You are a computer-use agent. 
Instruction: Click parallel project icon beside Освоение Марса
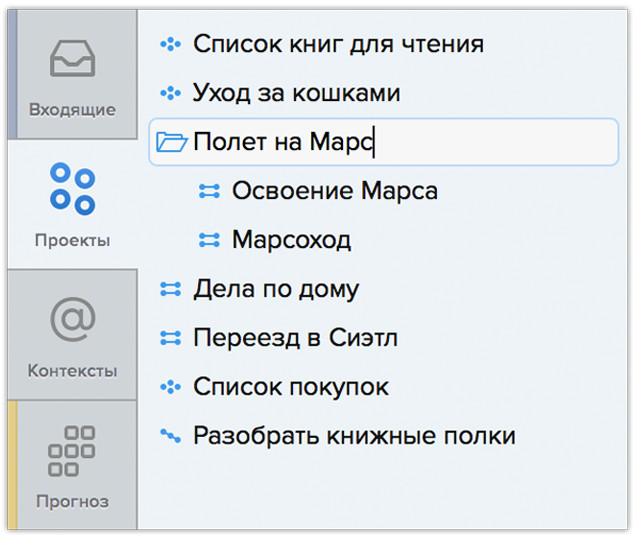click(x=209, y=191)
